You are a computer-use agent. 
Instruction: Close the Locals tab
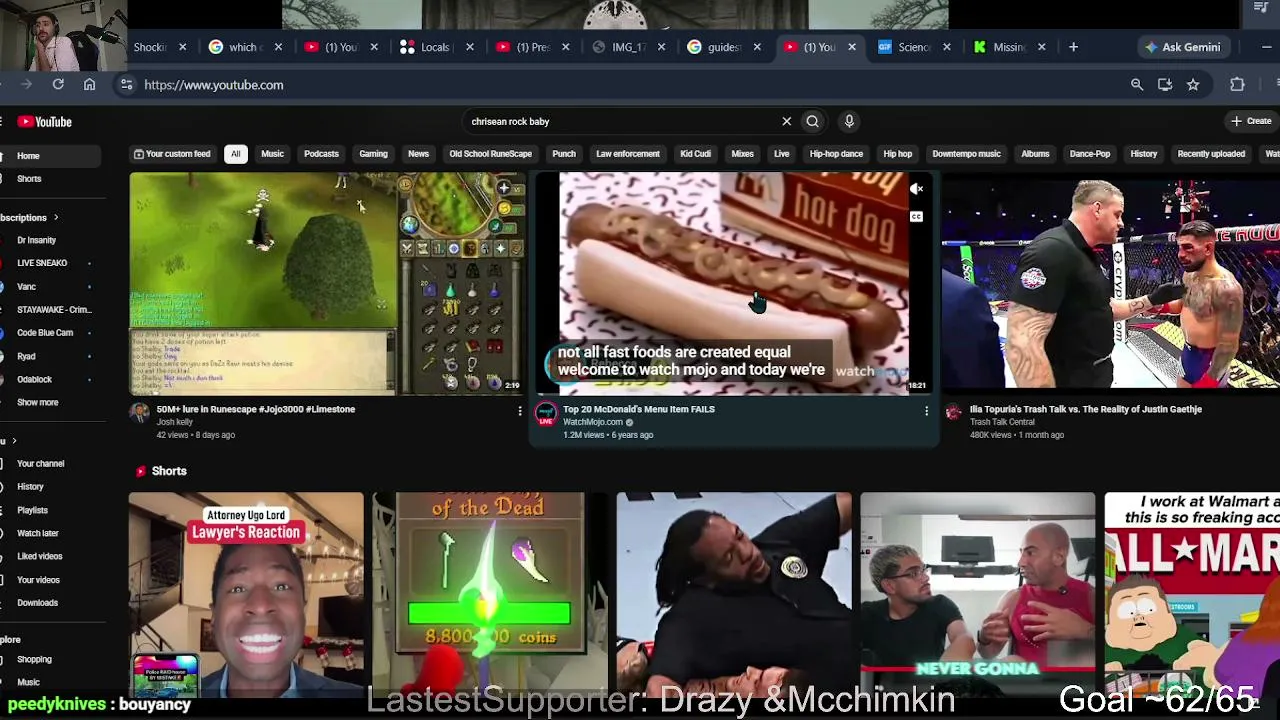point(469,47)
